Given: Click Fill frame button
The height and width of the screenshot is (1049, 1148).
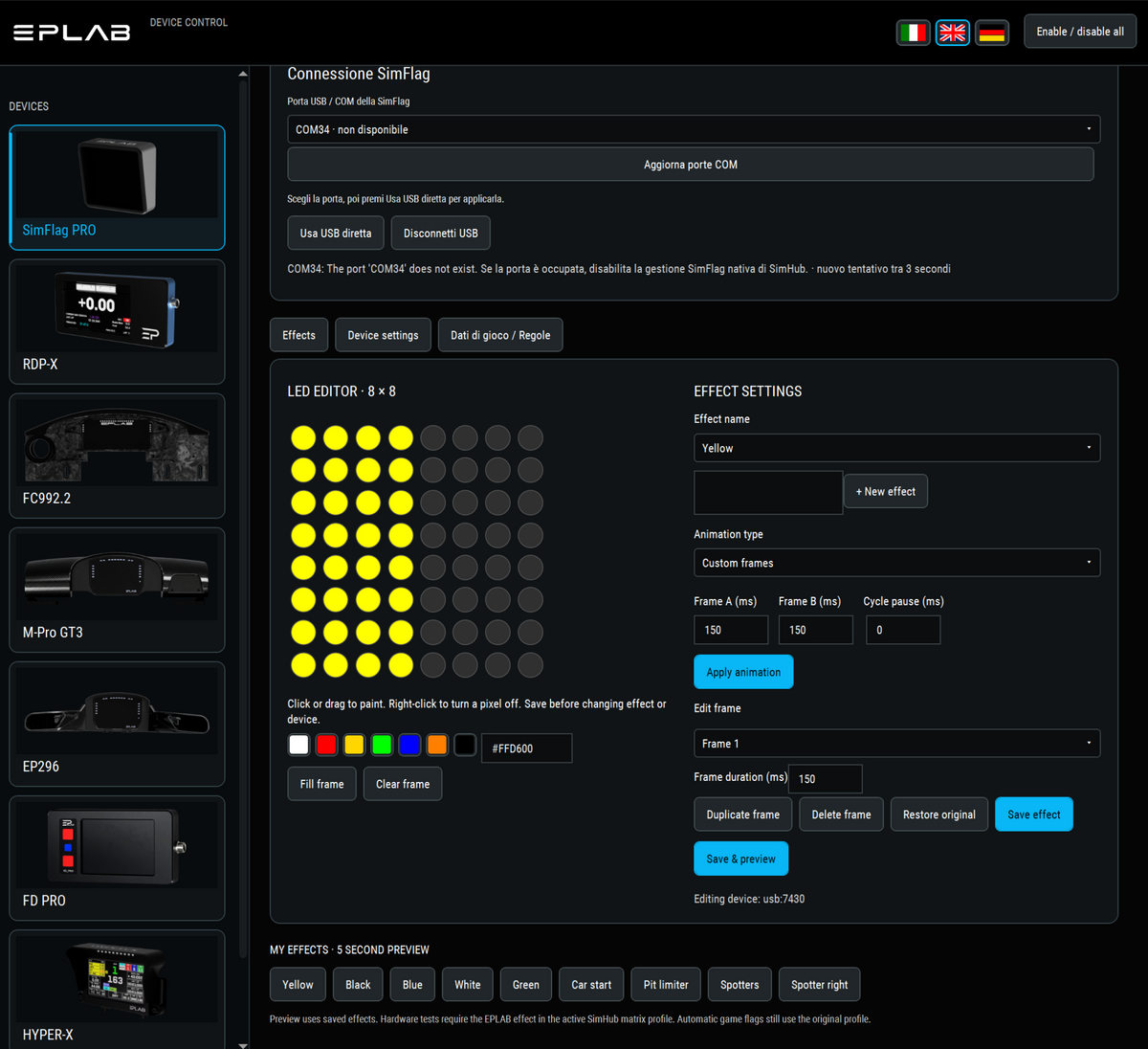Looking at the screenshot, I should point(322,784).
